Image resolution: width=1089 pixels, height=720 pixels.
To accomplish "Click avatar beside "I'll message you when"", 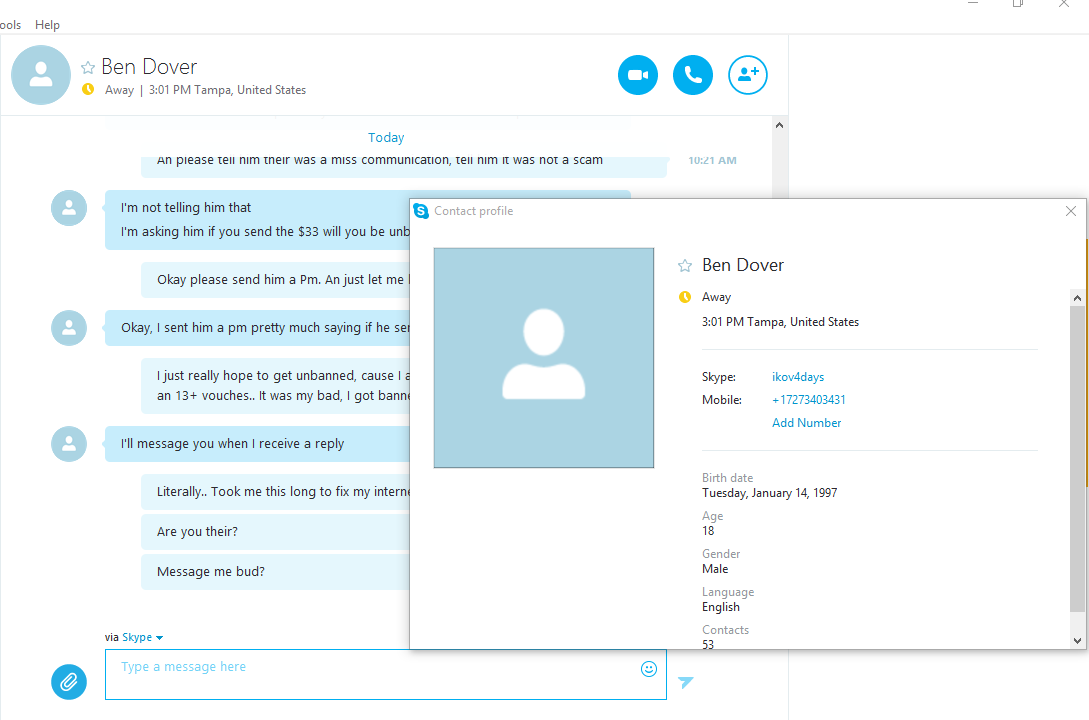I will 69,444.
